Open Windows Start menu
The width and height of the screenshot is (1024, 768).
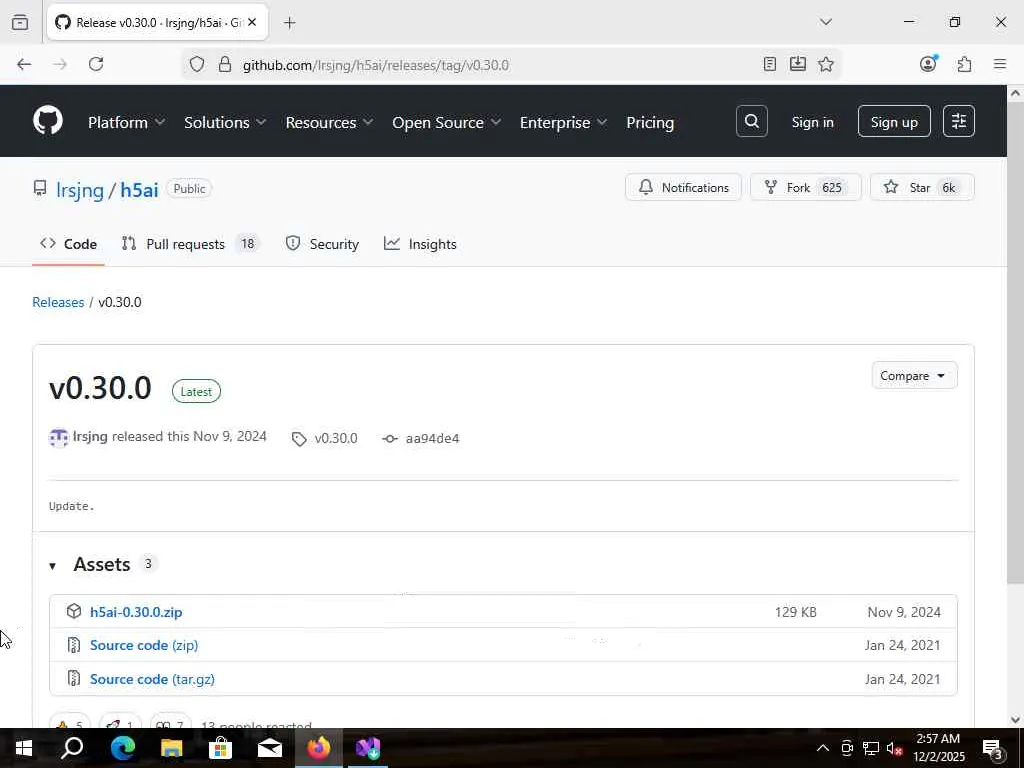pos(24,748)
